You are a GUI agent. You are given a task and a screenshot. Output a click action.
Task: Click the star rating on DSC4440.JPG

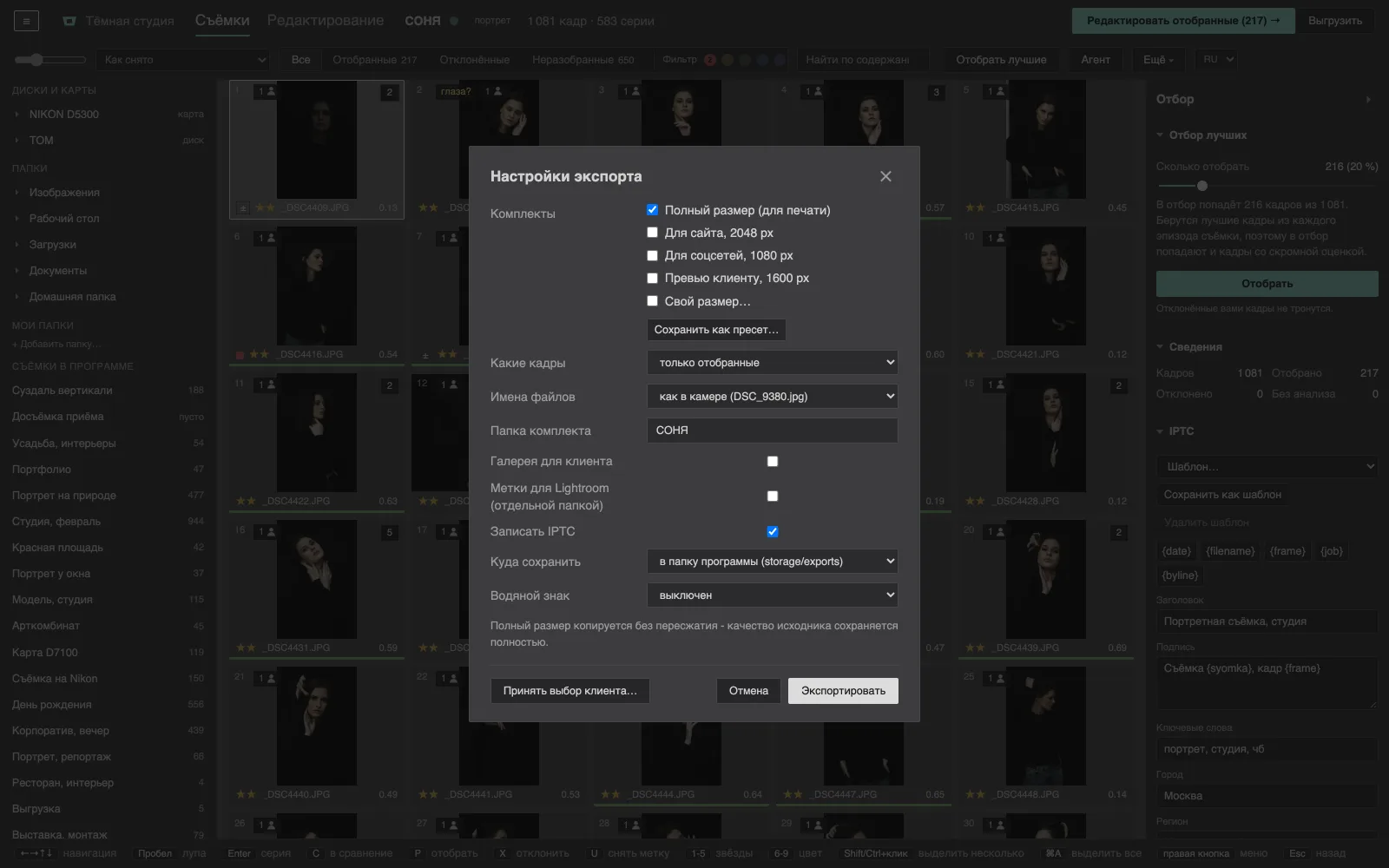247,794
